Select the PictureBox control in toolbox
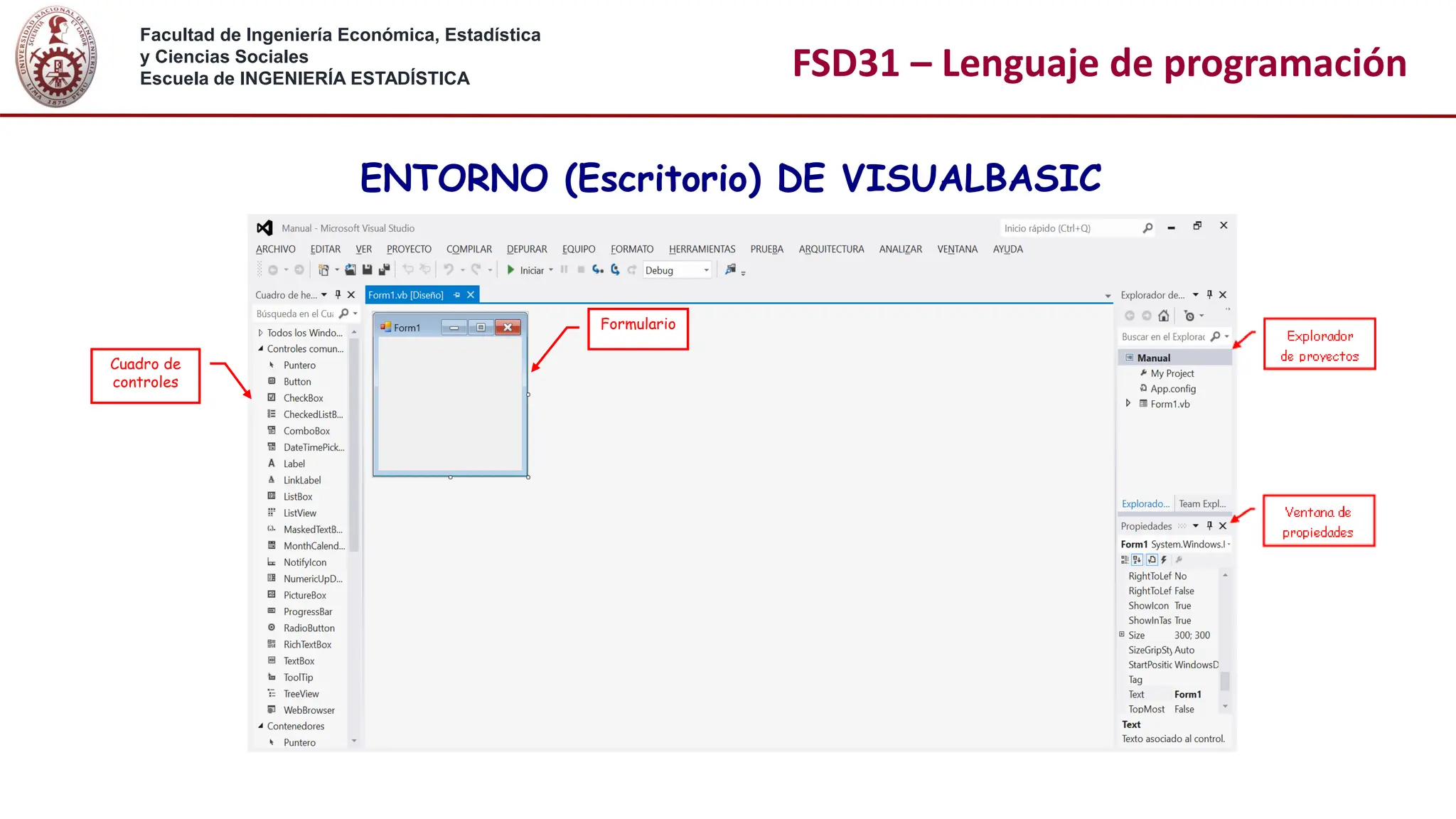Viewport: 1456px width, 819px height. click(305, 595)
